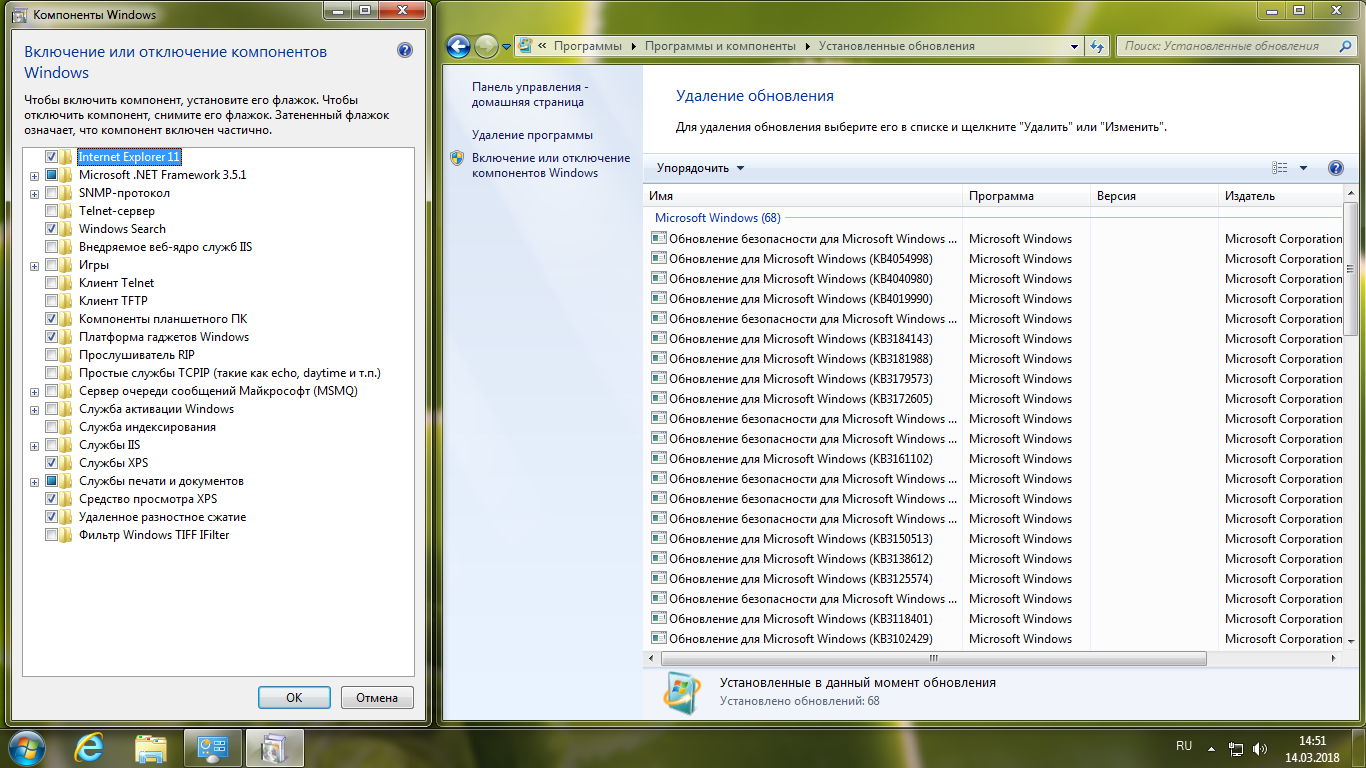The height and width of the screenshot is (768, 1366).
Task: Click the update icon for KB3161102
Action: click(658, 459)
